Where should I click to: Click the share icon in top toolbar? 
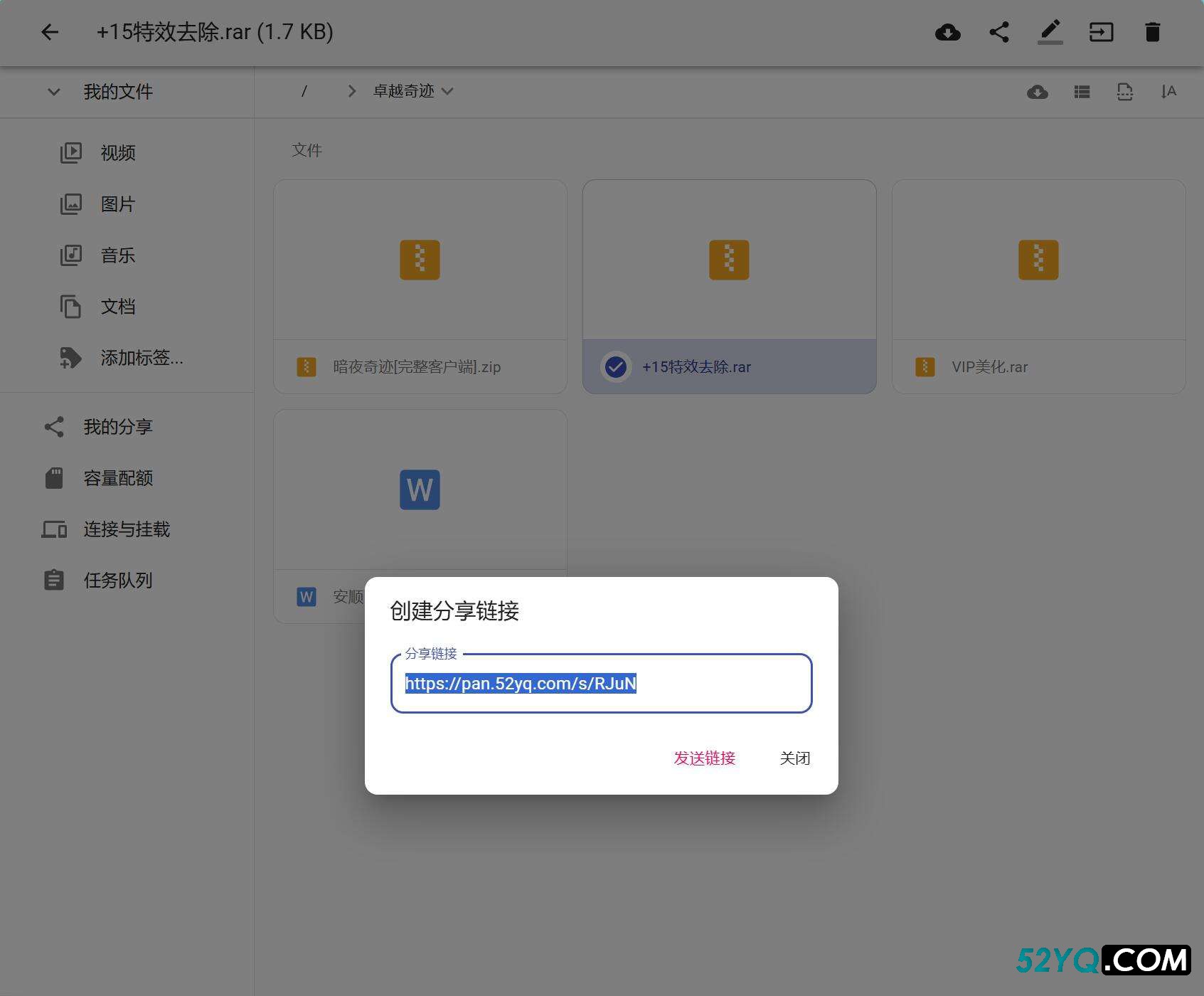(x=998, y=32)
